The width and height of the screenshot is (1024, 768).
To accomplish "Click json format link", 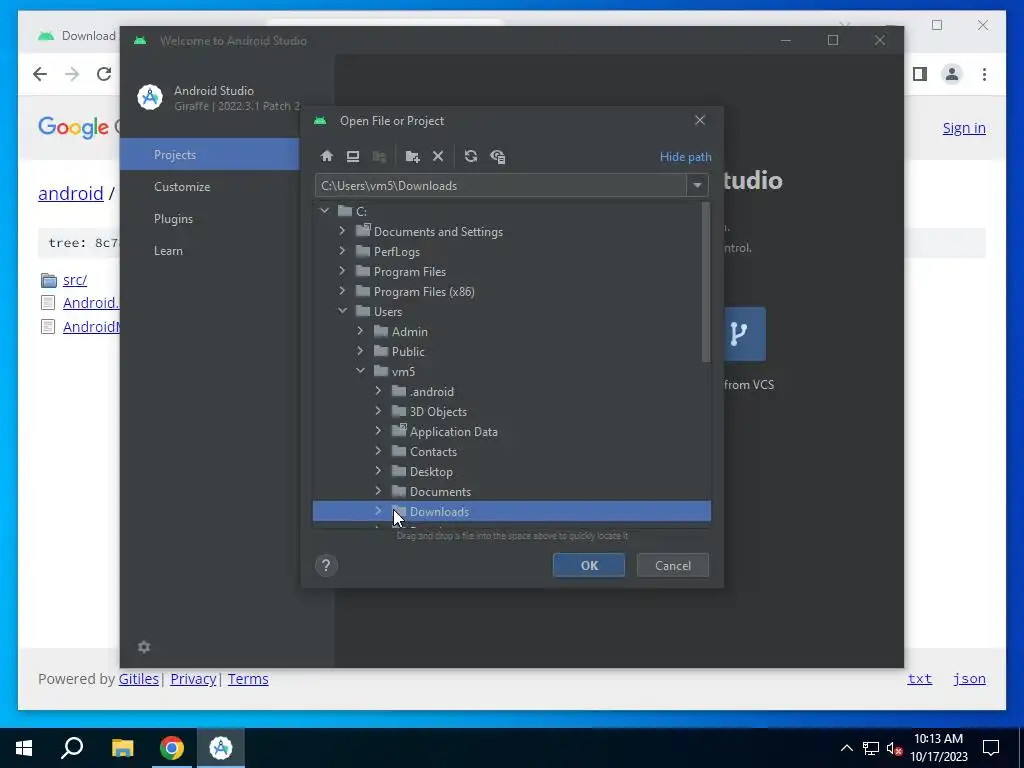I will click(x=969, y=679).
